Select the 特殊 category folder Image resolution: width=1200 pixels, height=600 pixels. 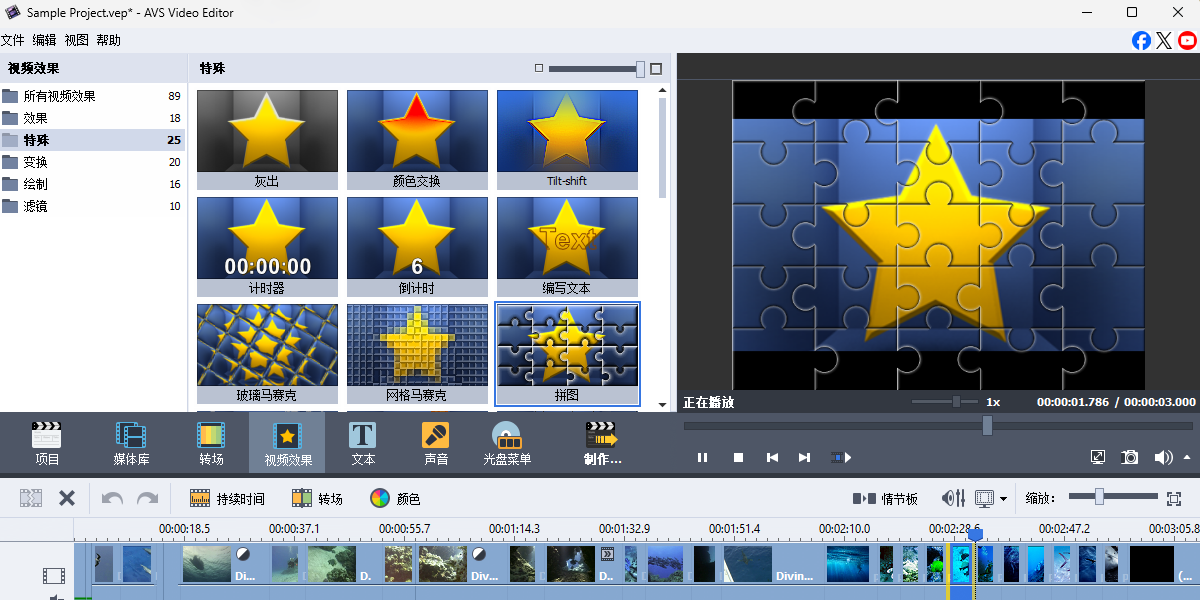92,140
